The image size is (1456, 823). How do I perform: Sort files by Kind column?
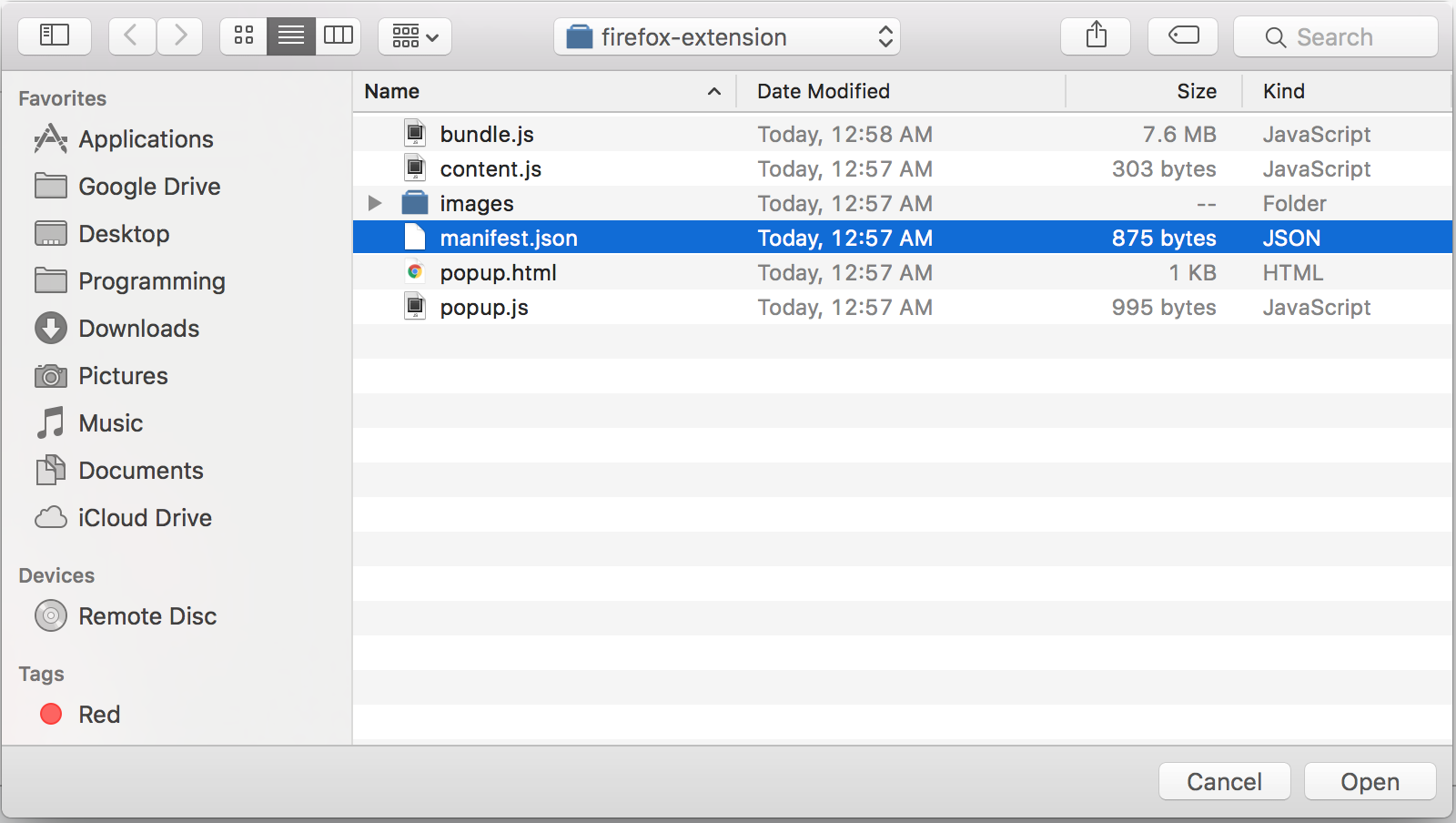tap(1347, 91)
